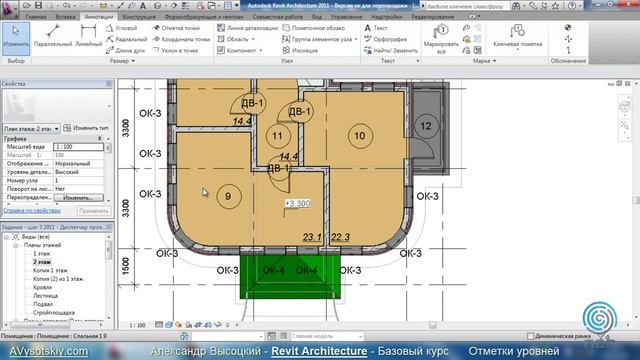Open the Управление ribbon tab
This screenshot has height=360, width=640.
tap(346, 17)
